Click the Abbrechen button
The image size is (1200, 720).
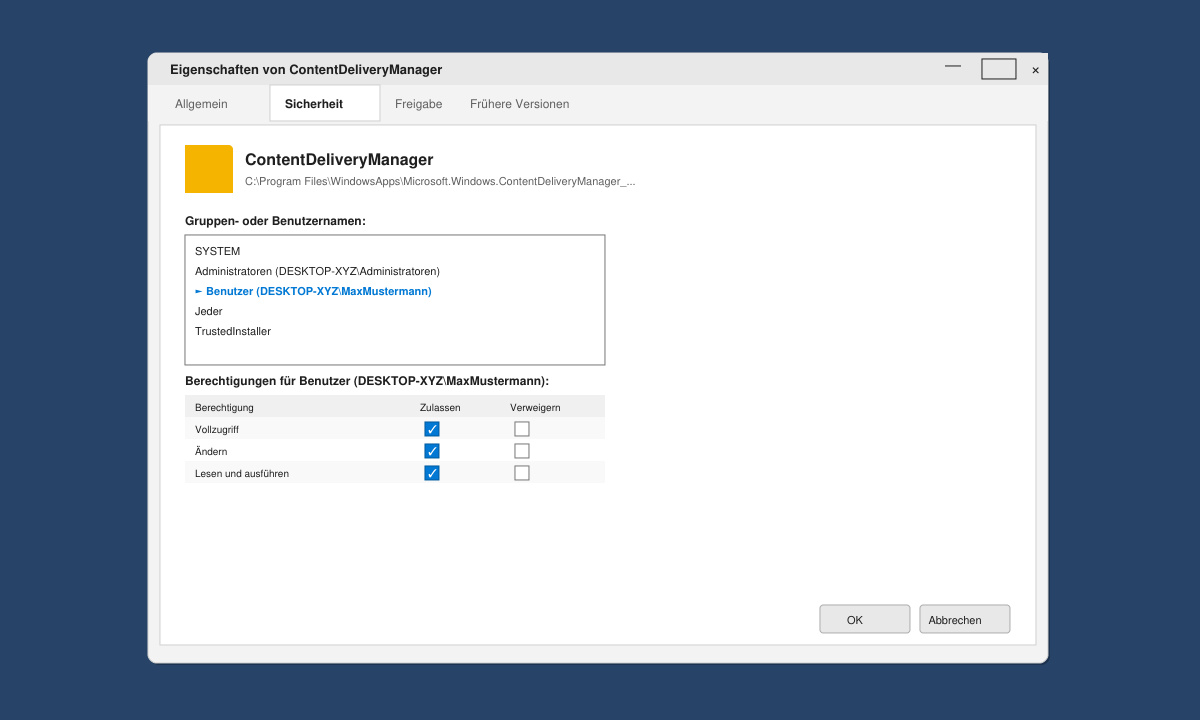click(x=965, y=620)
